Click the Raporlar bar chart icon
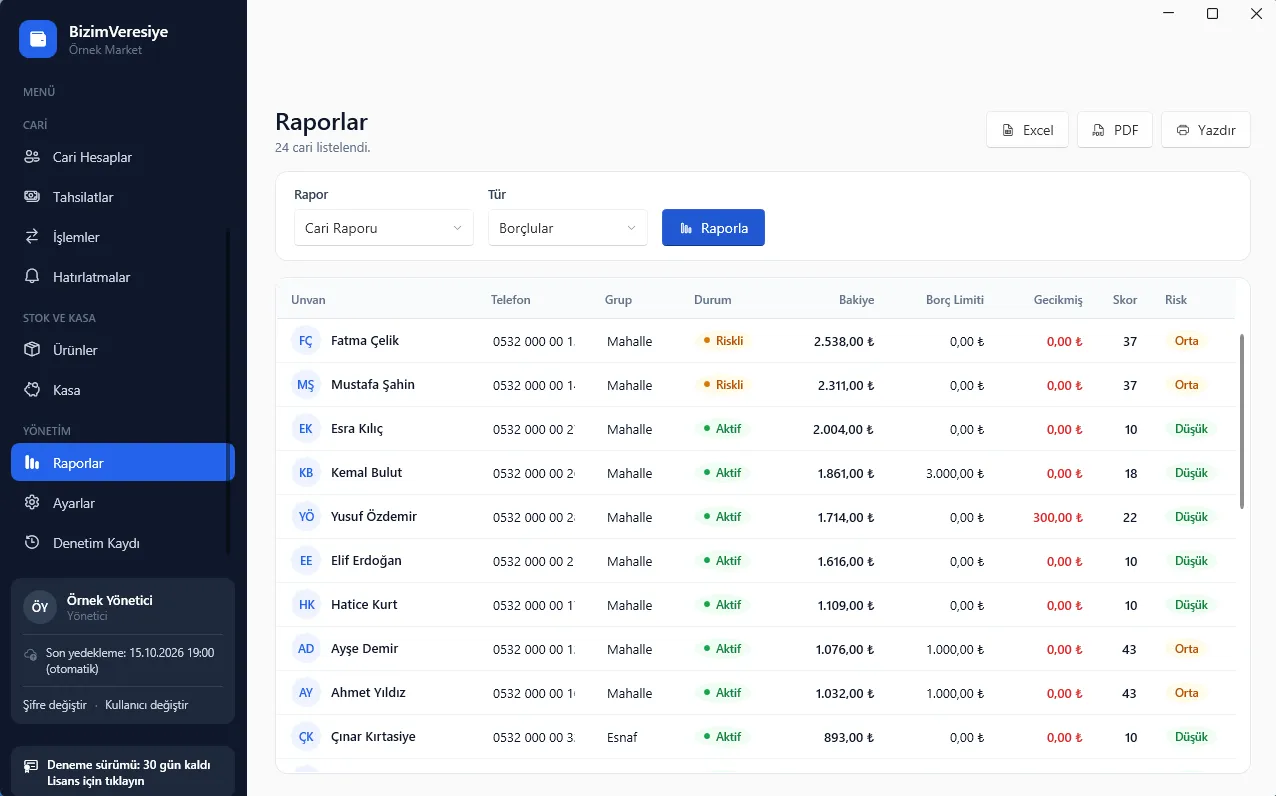Image resolution: width=1276 pixels, height=796 pixels. (32, 463)
